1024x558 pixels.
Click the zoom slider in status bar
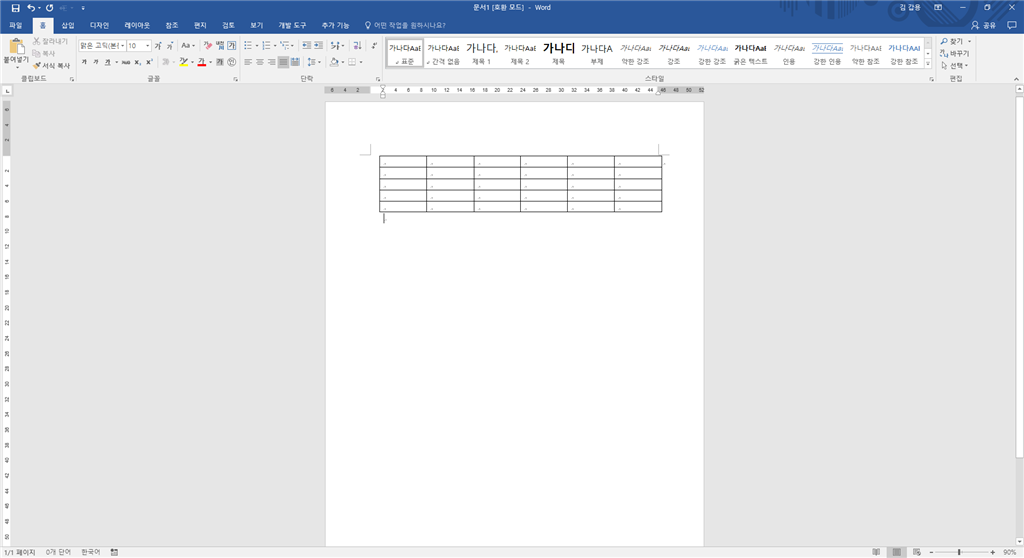pyautogui.click(x=959, y=553)
